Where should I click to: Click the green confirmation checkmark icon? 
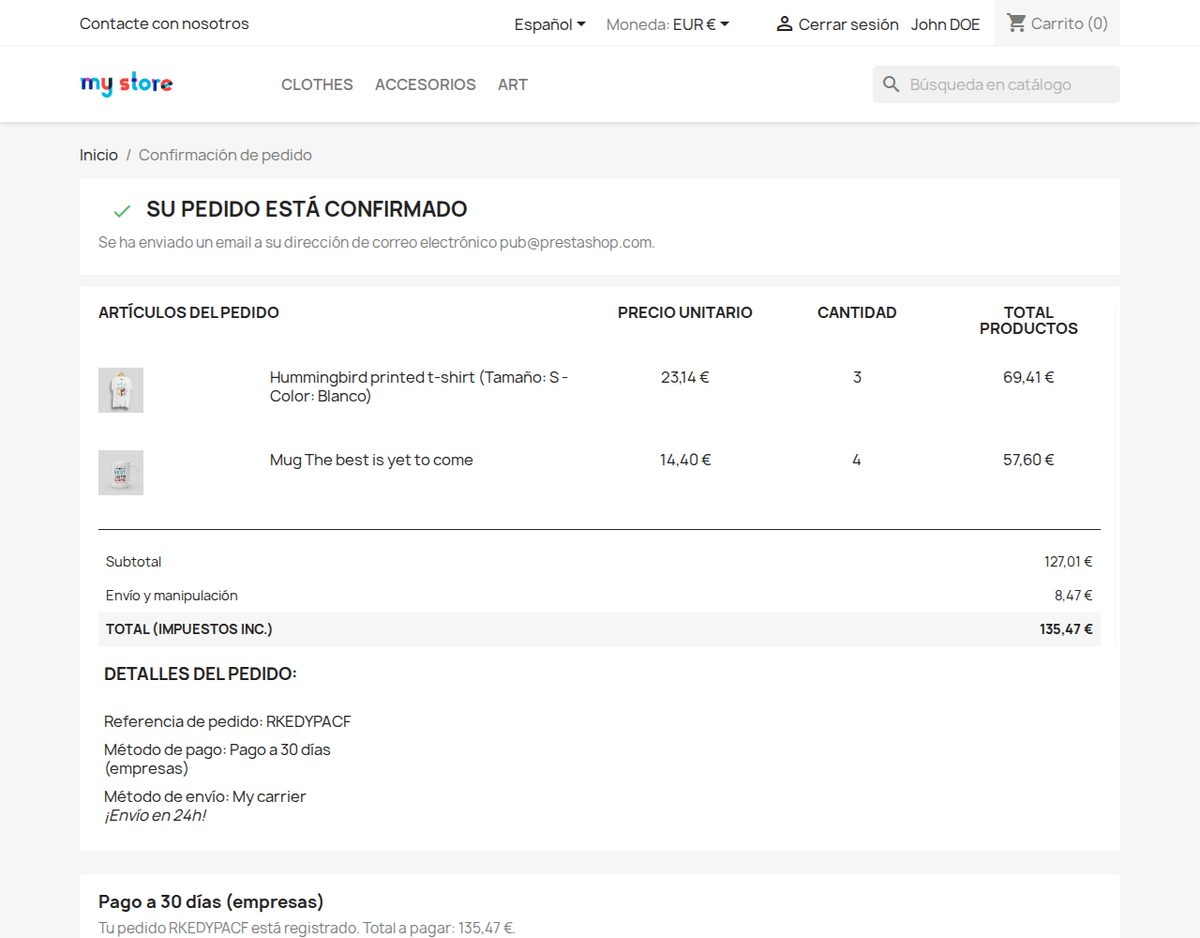(x=122, y=211)
